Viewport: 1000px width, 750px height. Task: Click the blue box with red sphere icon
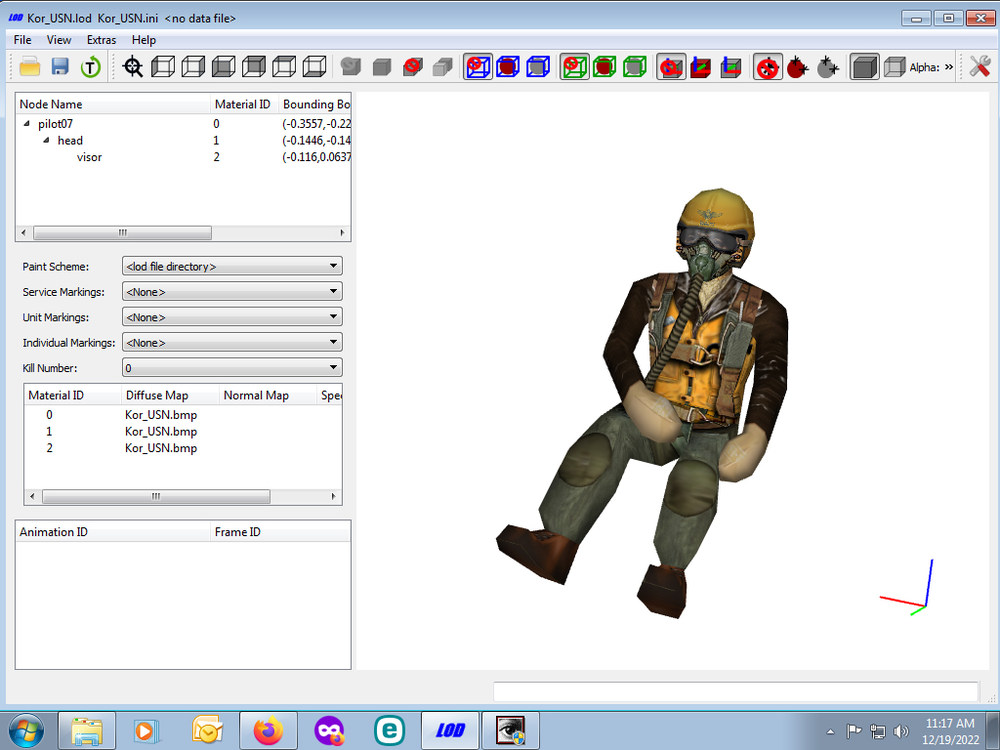click(508, 66)
